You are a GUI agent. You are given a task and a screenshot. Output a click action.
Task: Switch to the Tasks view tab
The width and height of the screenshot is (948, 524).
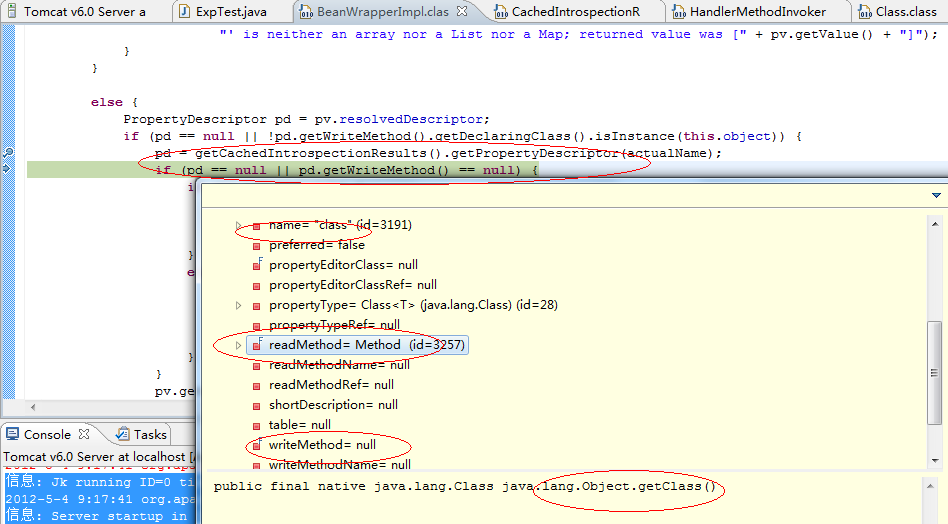click(x=149, y=435)
